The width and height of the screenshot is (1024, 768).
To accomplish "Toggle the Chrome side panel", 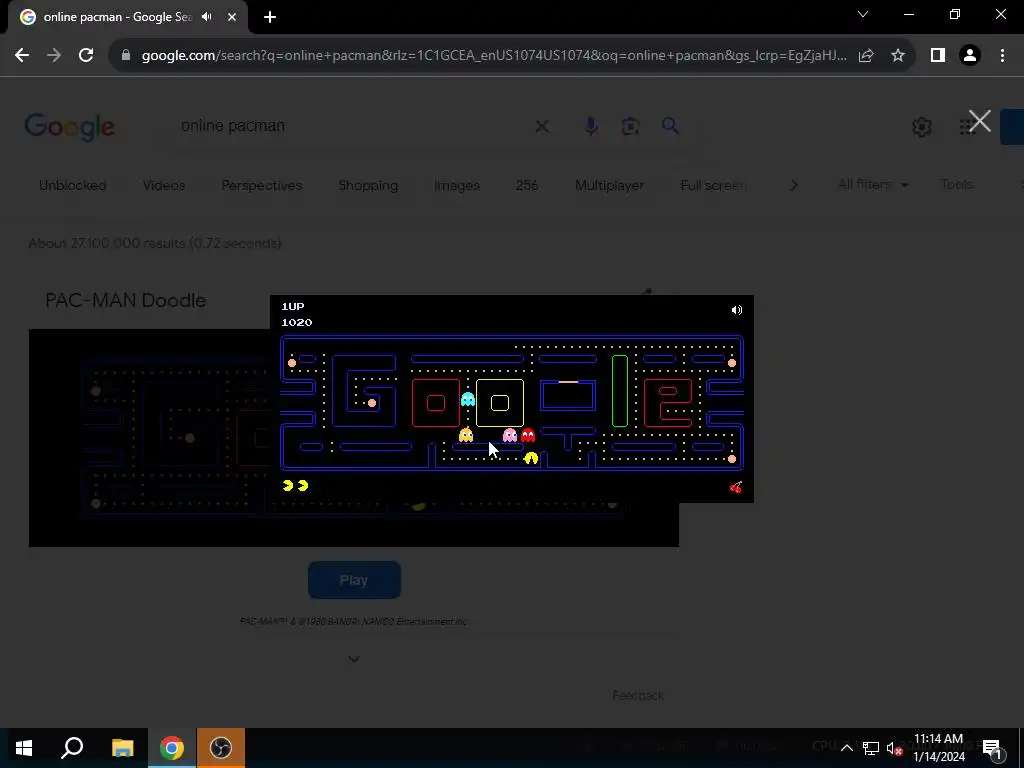I will point(938,56).
